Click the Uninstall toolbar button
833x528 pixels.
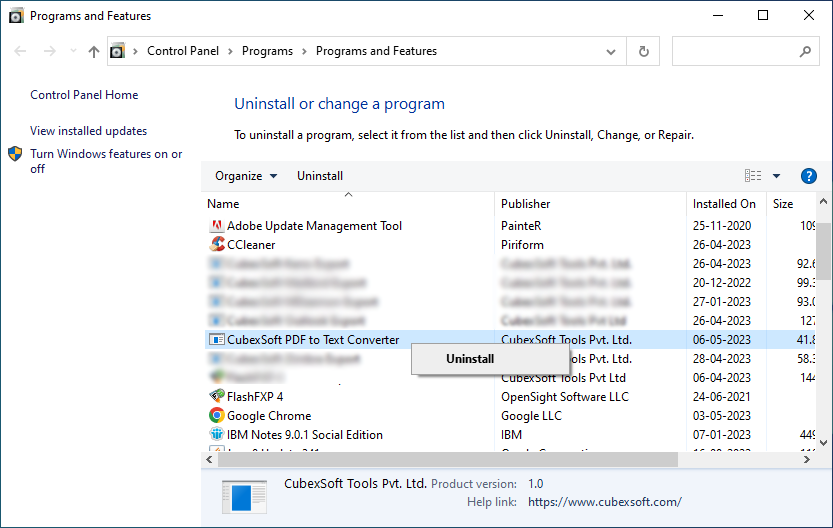click(320, 176)
